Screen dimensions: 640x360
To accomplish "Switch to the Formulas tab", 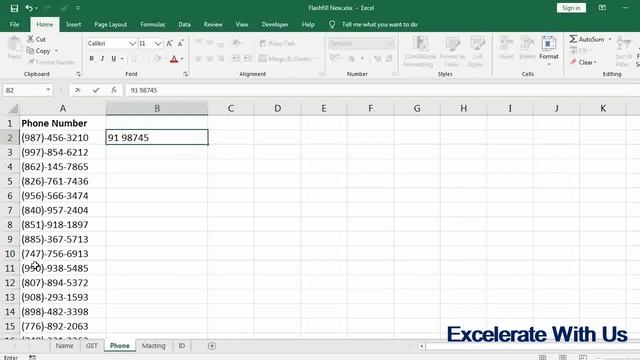I will [x=153, y=24].
